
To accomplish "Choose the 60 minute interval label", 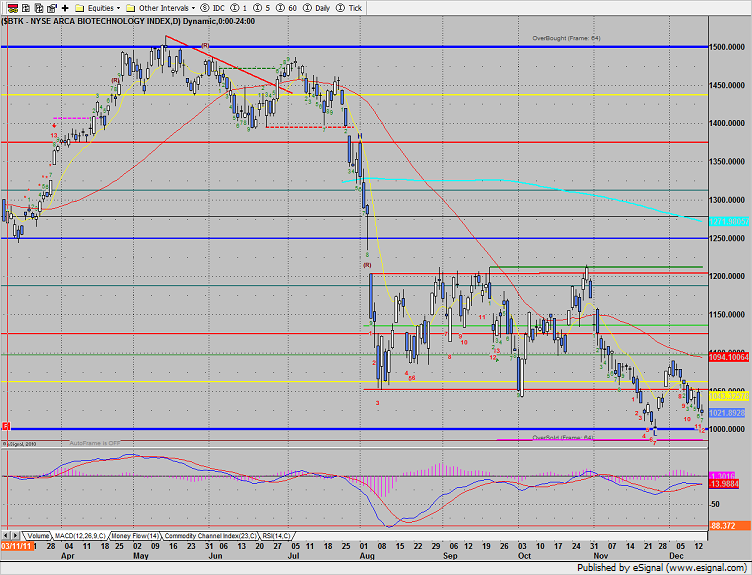I will [x=292, y=8].
